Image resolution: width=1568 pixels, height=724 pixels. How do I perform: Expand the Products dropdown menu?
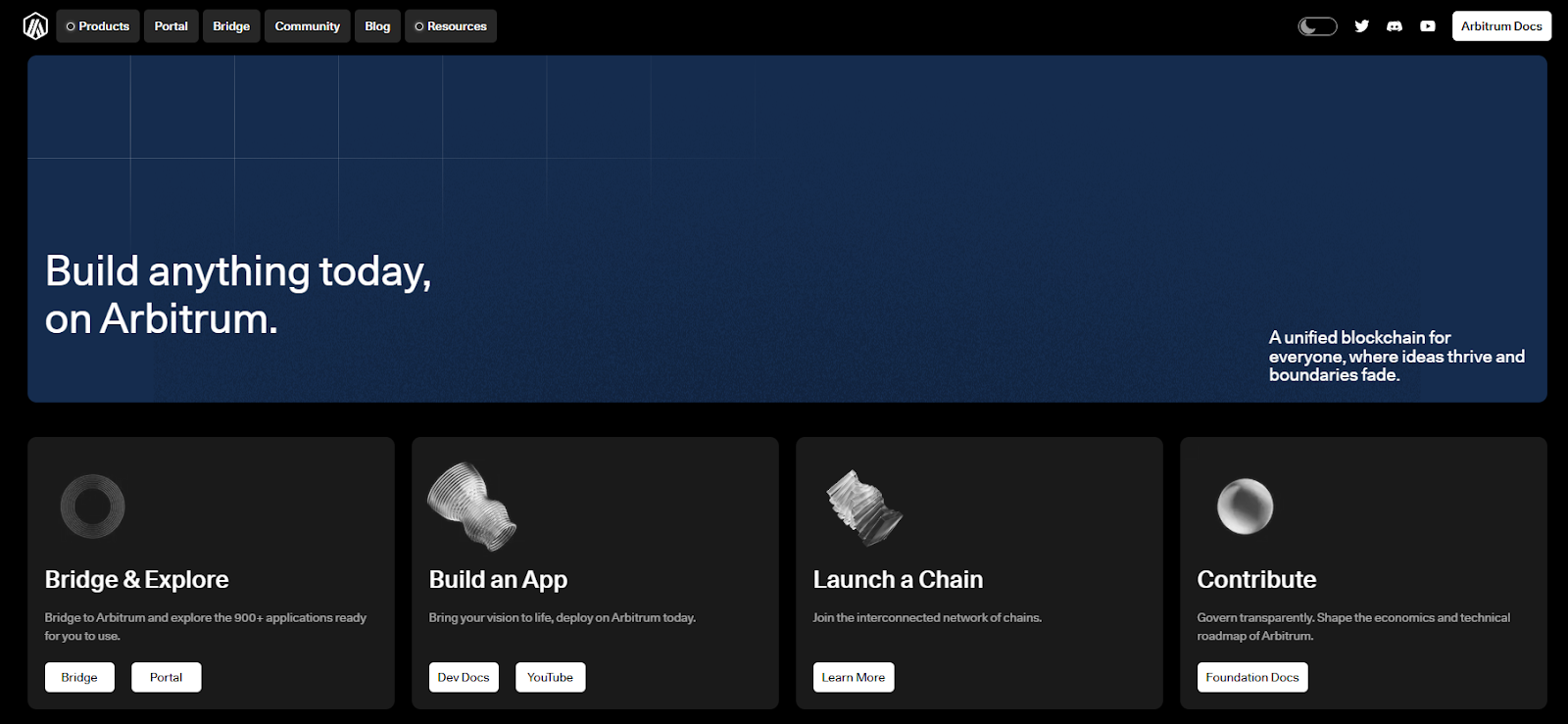[98, 26]
